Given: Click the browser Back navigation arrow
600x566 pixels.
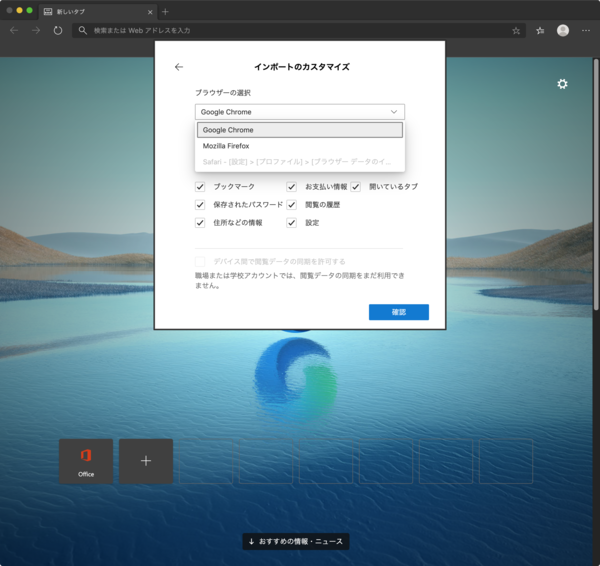Looking at the screenshot, I should (x=14, y=30).
